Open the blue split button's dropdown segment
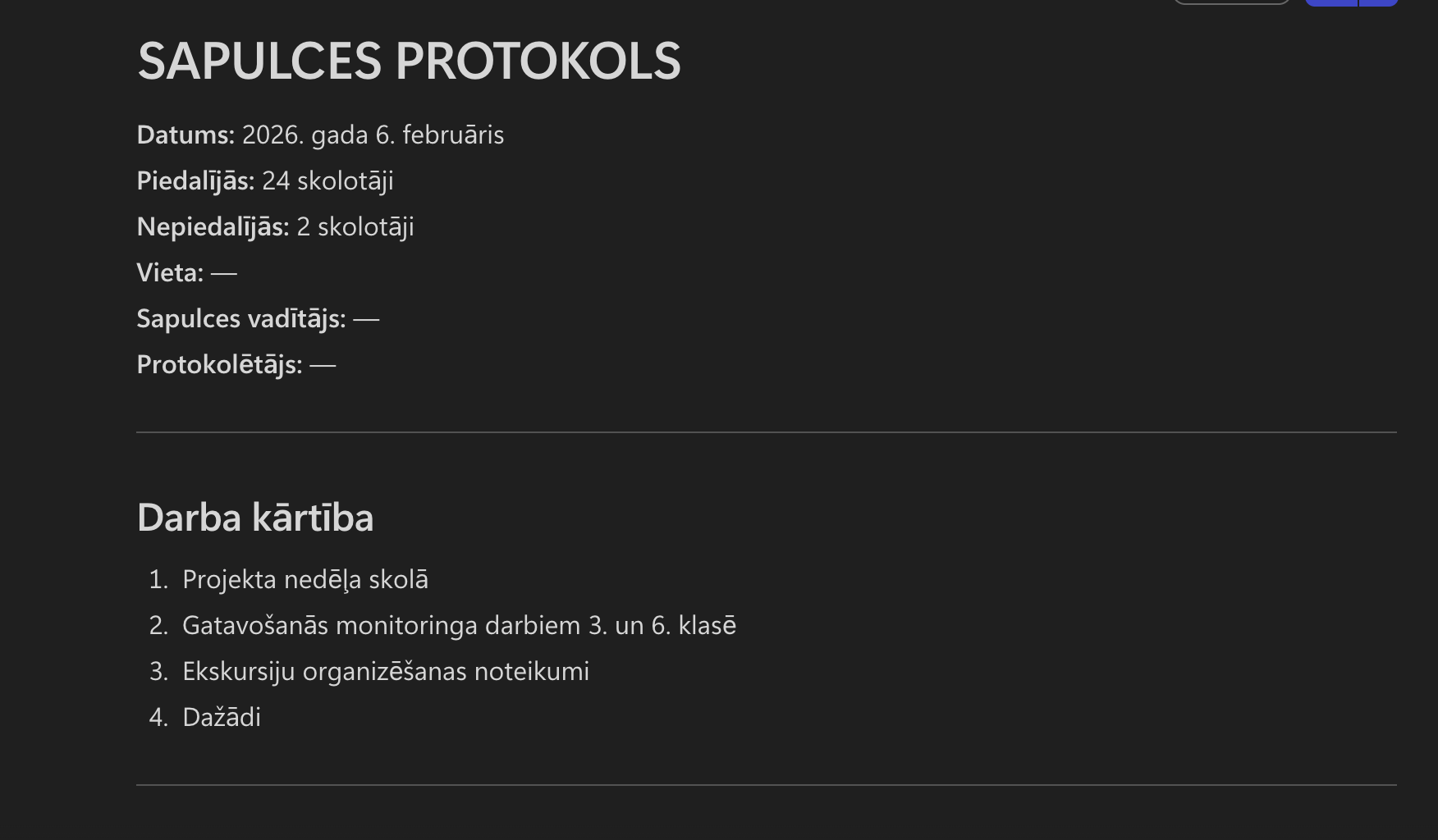This screenshot has width=1438, height=840. [1379, 2]
